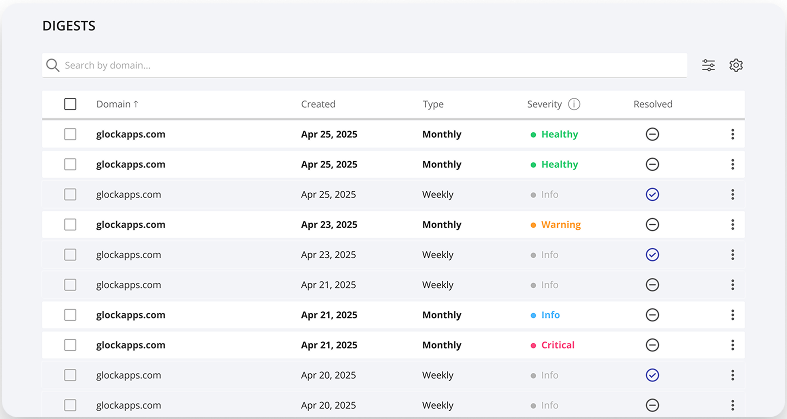Toggle resolved status on the Warning row
This screenshot has width=787, height=419.
(652, 225)
